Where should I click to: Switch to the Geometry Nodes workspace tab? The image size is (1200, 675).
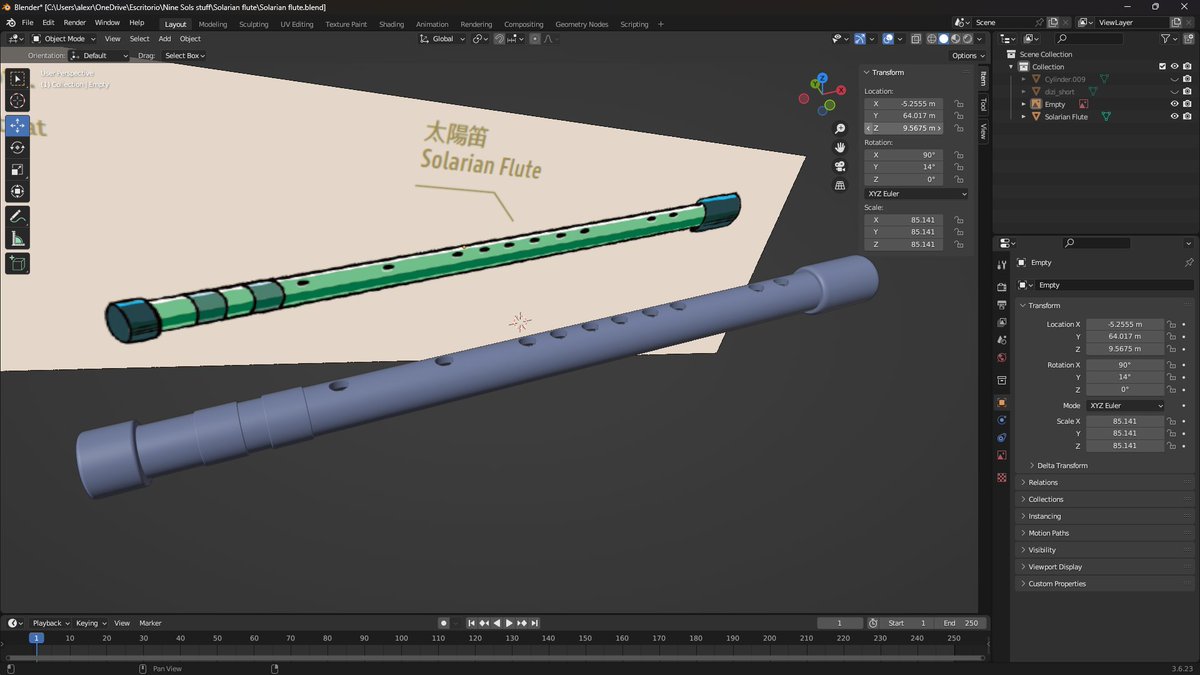(581, 24)
